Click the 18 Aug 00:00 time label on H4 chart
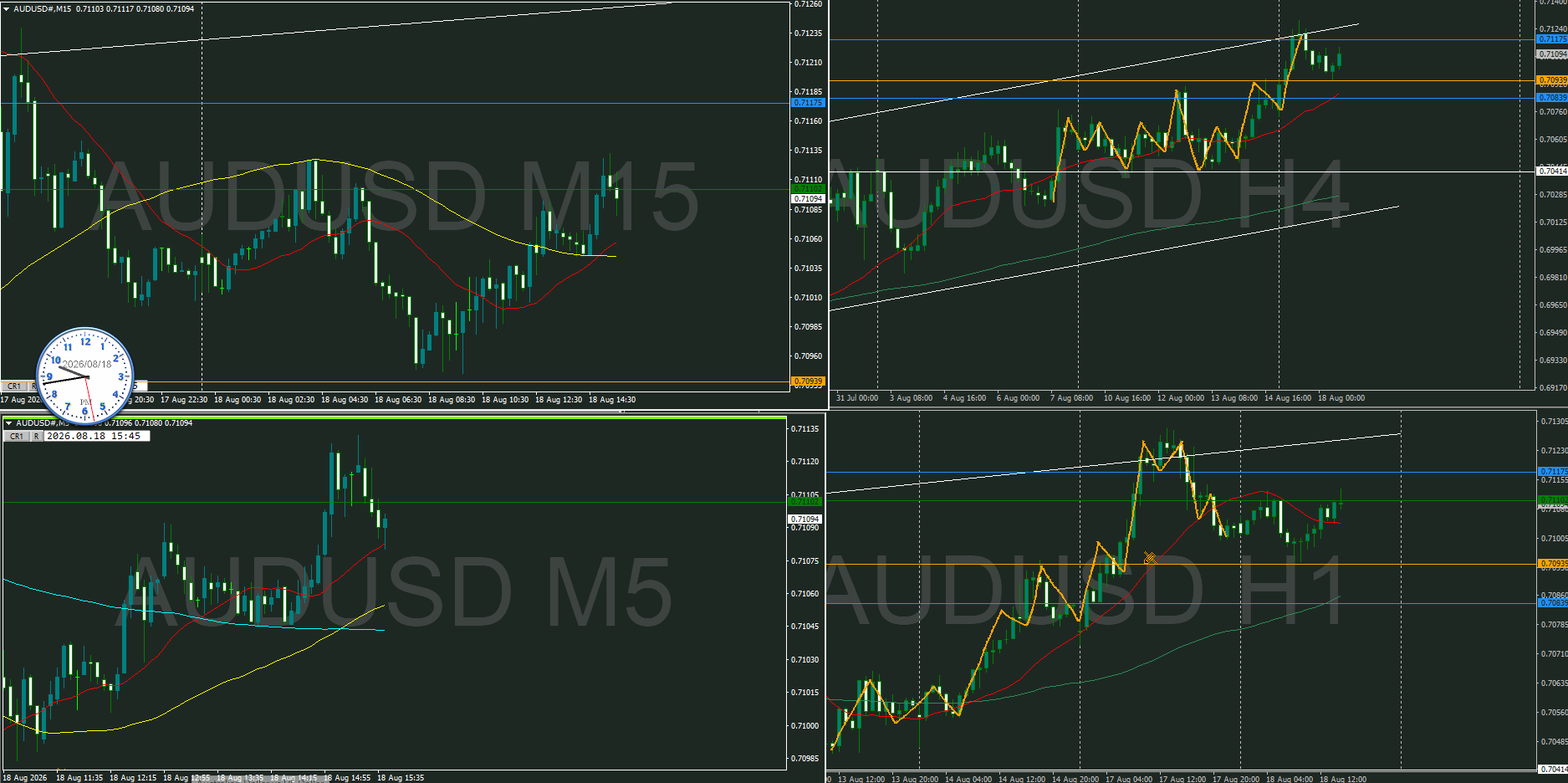 [1341, 398]
